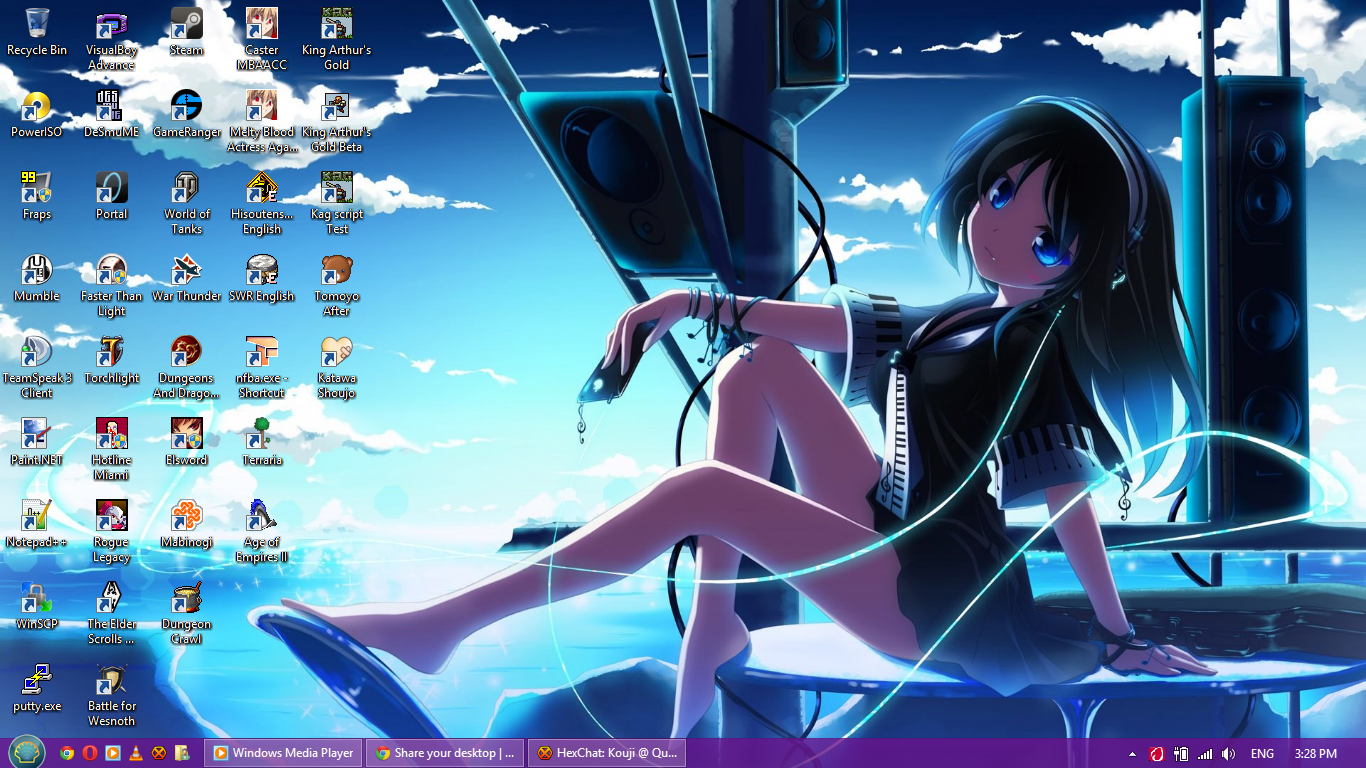Click the Faster Than Light shortcut
This screenshot has width=1366, height=768.
pos(111,284)
